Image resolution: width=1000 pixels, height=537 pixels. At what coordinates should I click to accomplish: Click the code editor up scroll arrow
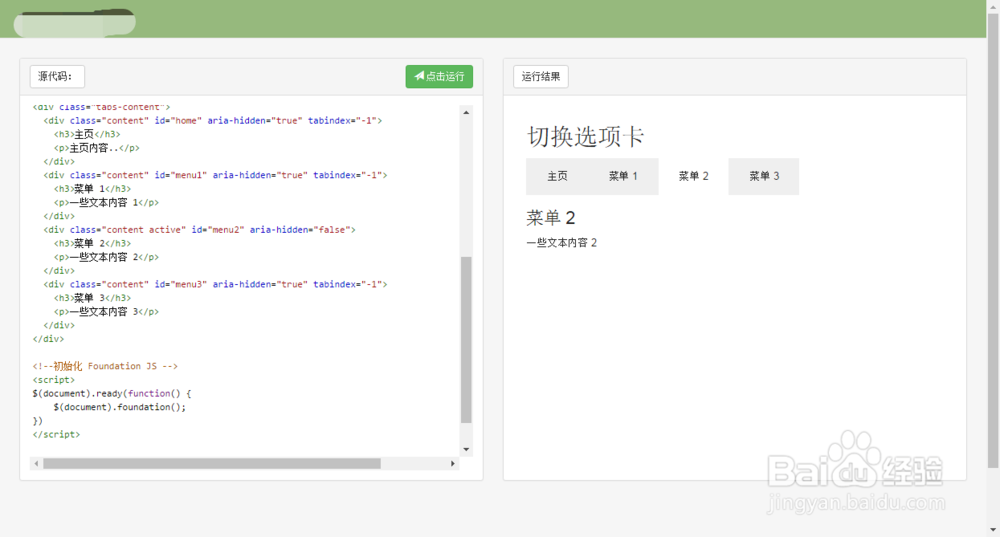466,112
